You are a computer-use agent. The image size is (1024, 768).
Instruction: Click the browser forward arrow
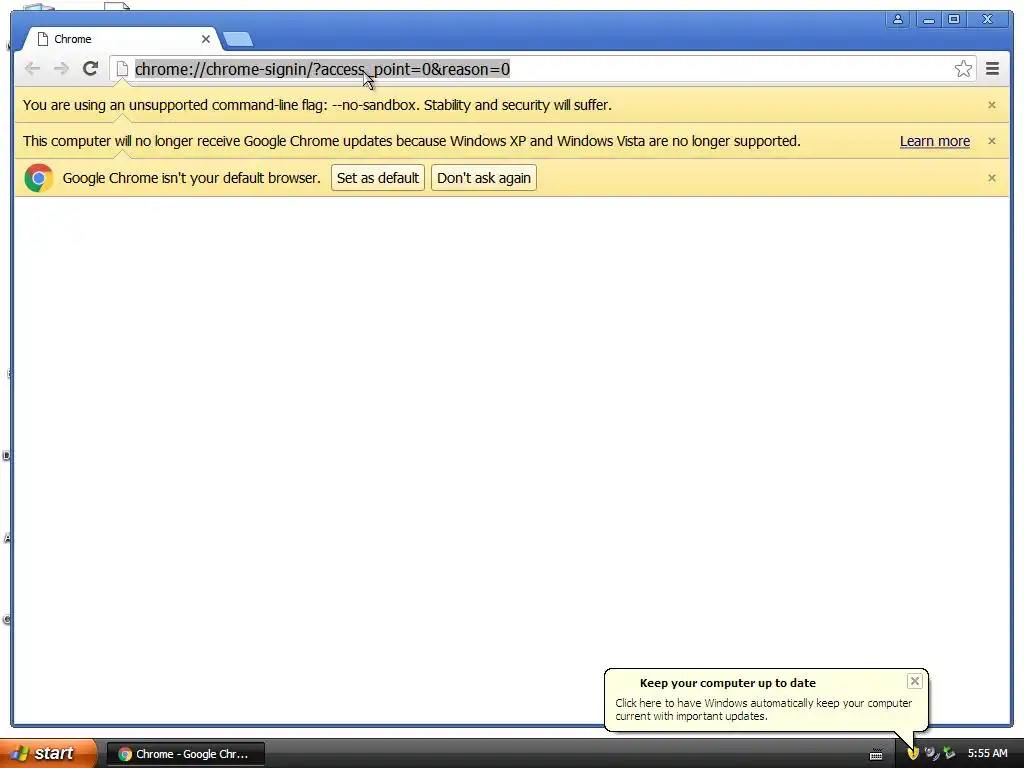[61, 69]
